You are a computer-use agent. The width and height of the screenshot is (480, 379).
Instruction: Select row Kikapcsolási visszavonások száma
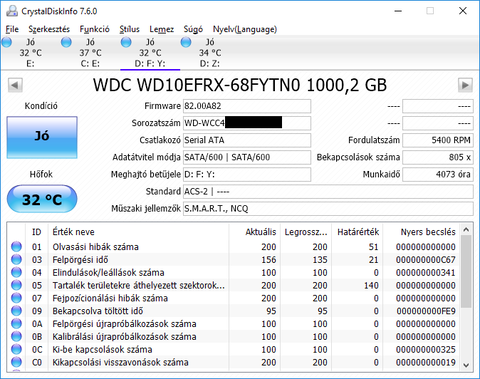233,362
